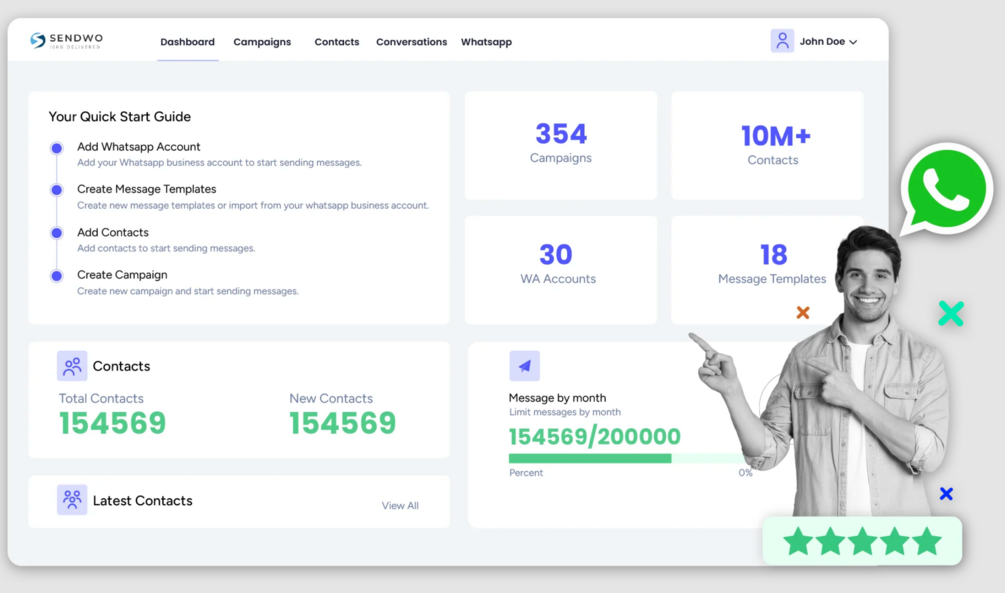Click the monthly message limit progress bar
This screenshot has height=593, width=1005.
[629, 458]
